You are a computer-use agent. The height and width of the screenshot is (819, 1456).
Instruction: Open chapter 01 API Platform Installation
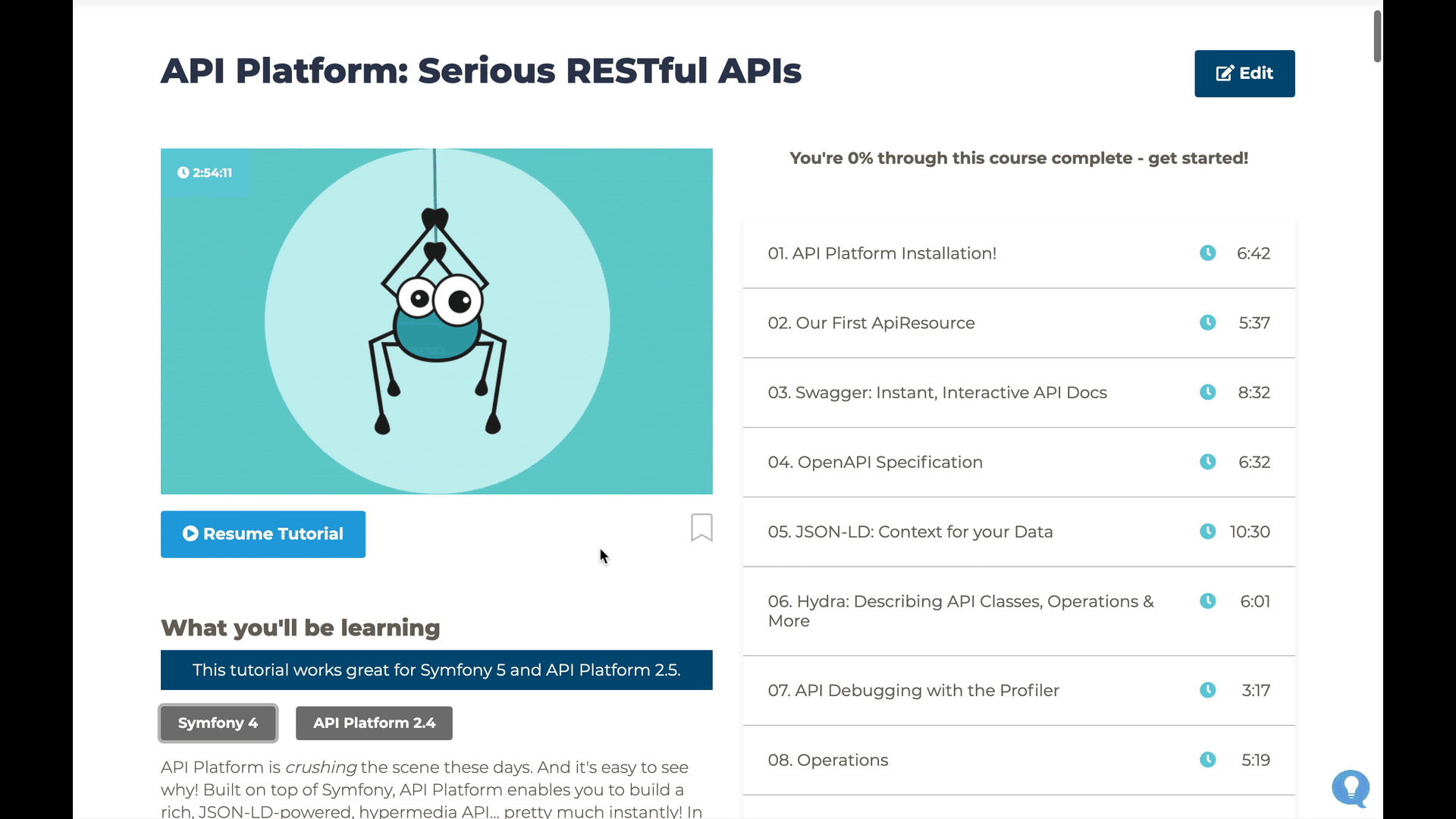coord(882,253)
